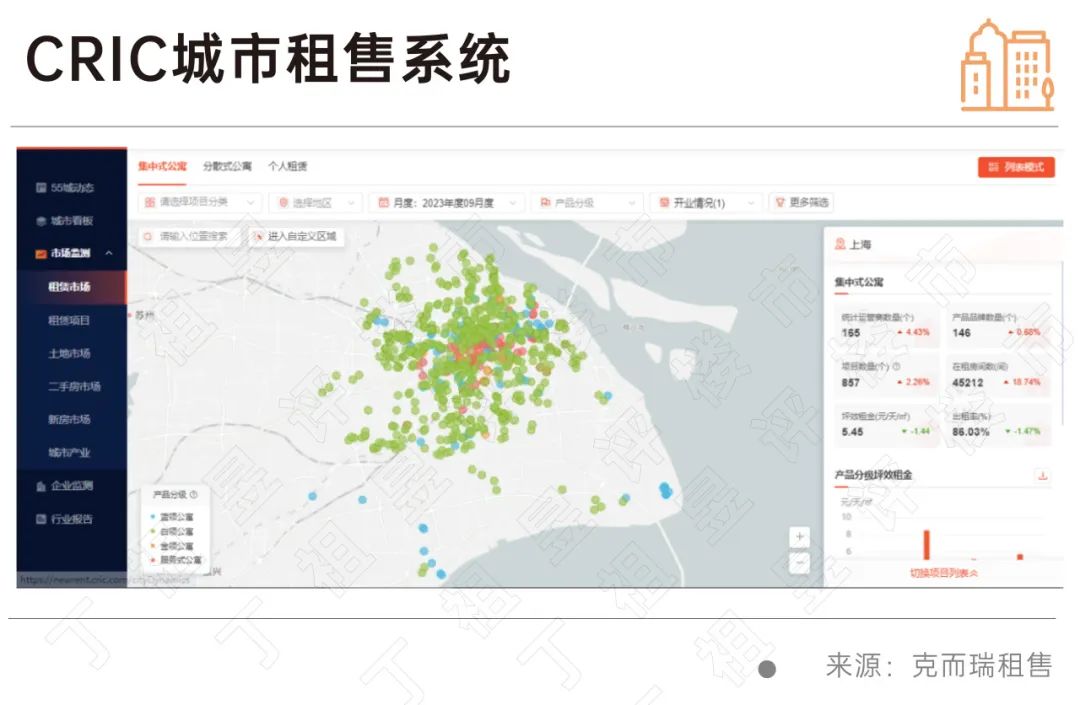The image size is (1080, 705).
Task: Click the 列表模式 button
Action: 1016,167
